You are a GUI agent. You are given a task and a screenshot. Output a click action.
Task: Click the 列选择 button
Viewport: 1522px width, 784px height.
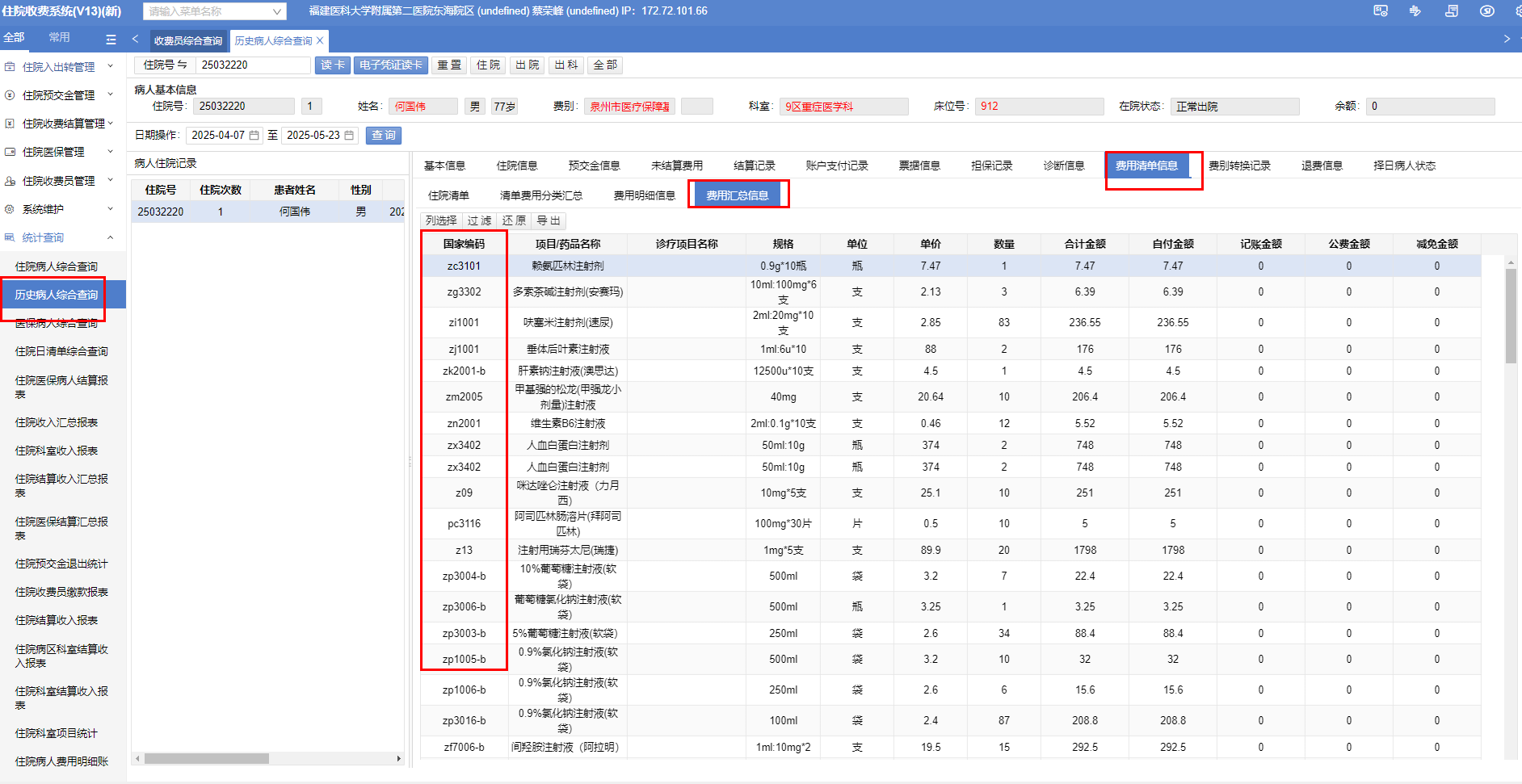[x=441, y=220]
